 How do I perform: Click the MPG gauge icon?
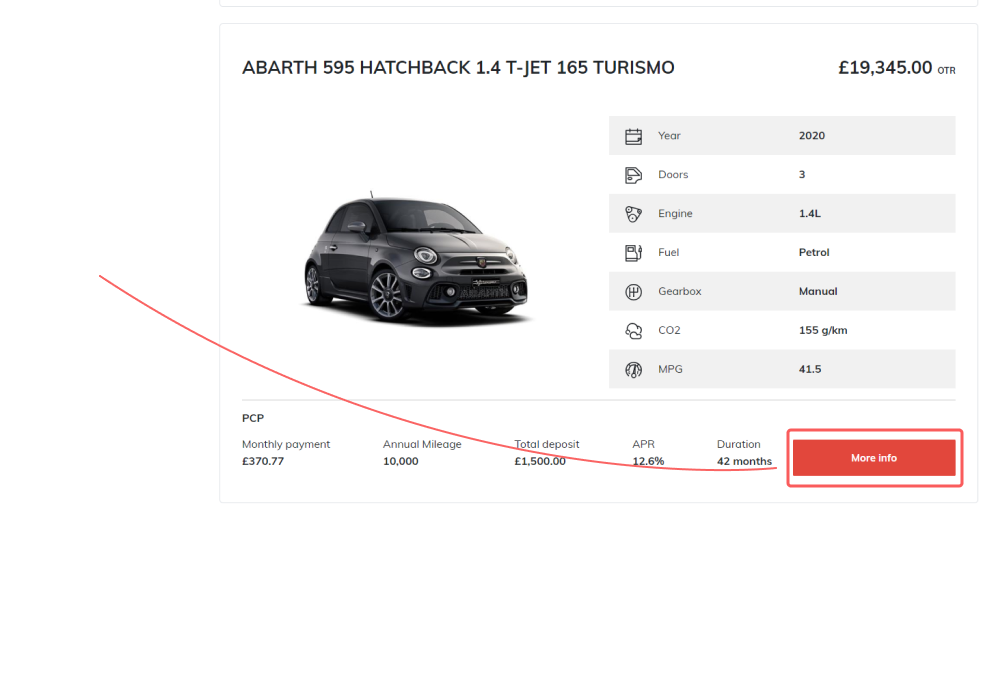(633, 370)
